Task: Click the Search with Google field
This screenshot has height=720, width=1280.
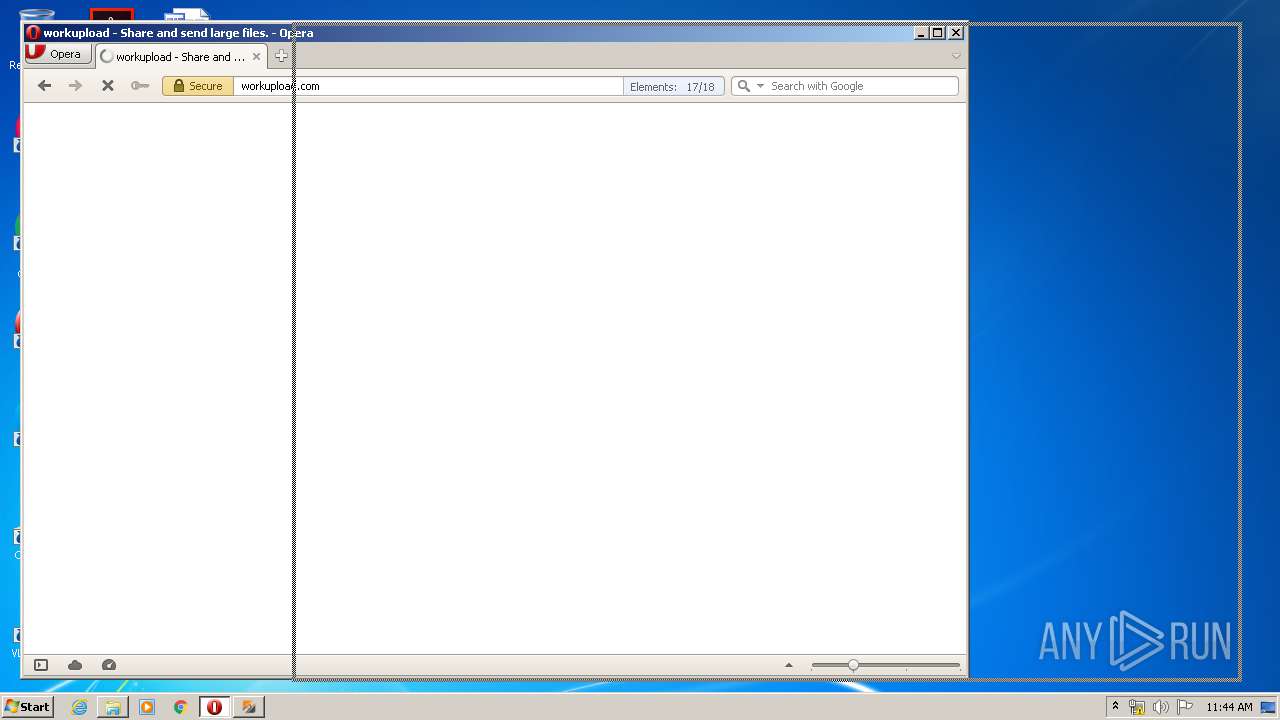Action: click(x=862, y=86)
